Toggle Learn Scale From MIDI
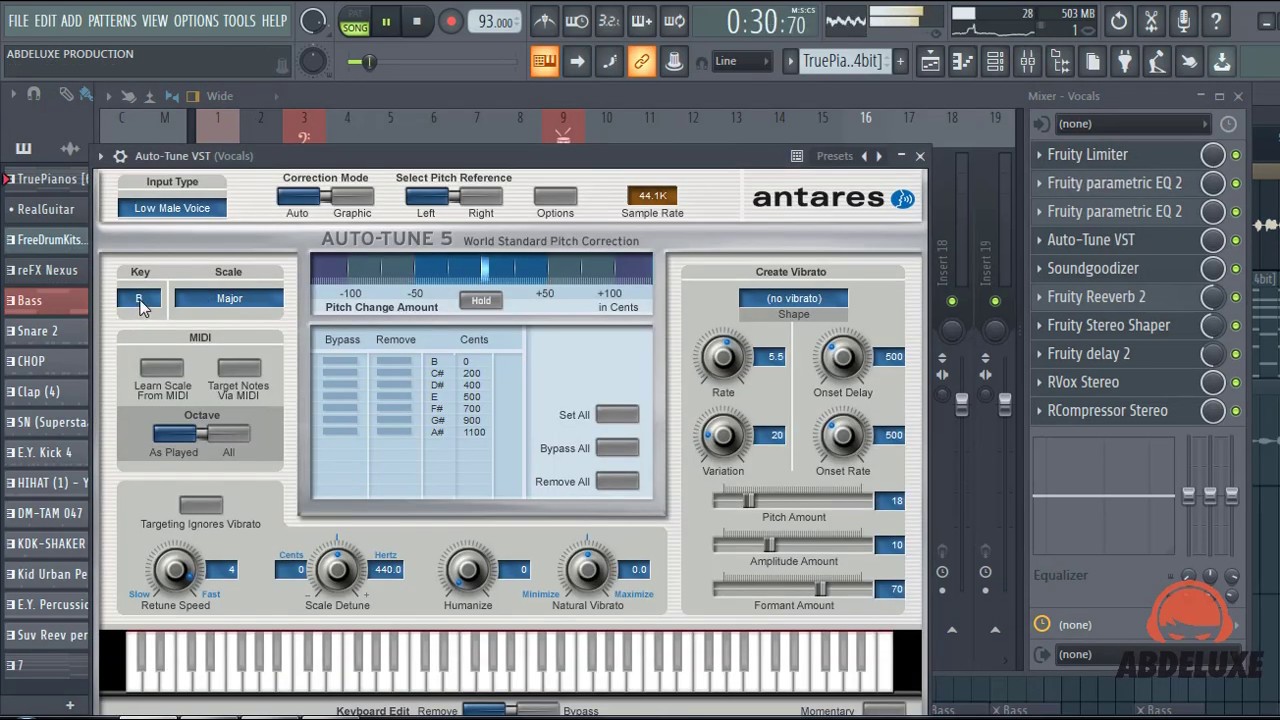 pyautogui.click(x=162, y=368)
